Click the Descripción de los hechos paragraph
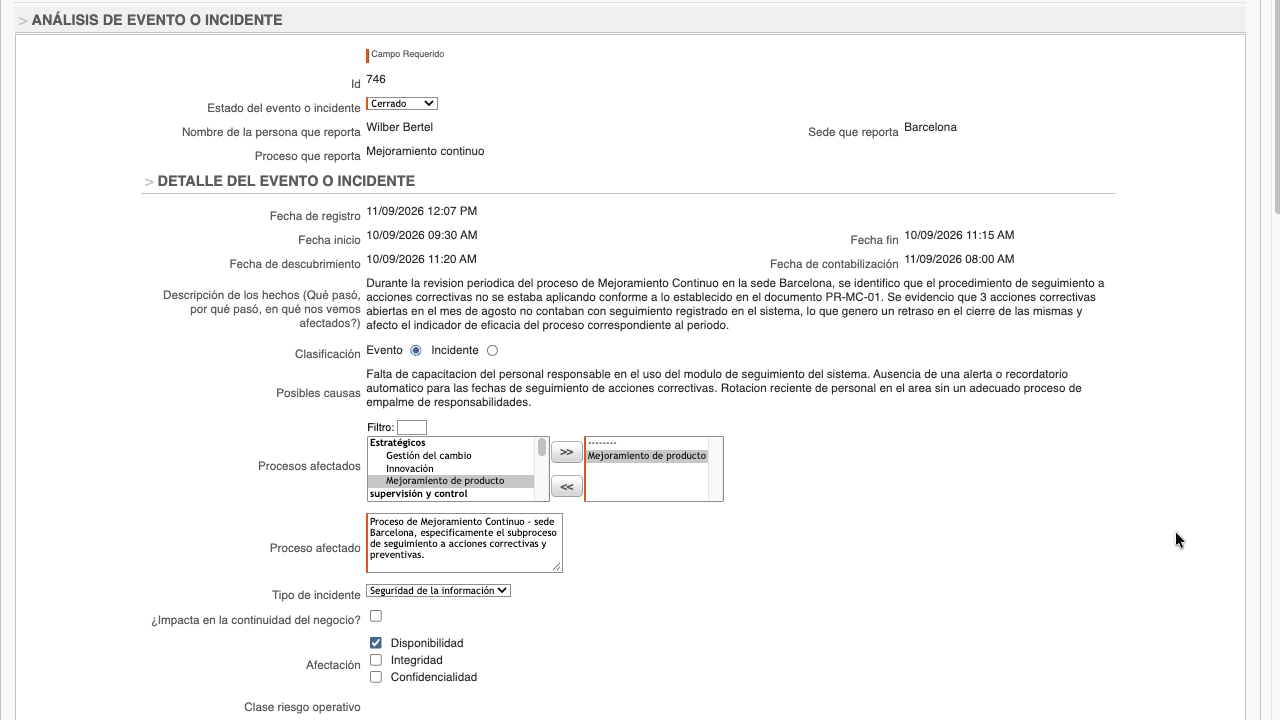The height and width of the screenshot is (720, 1280). tap(736, 304)
